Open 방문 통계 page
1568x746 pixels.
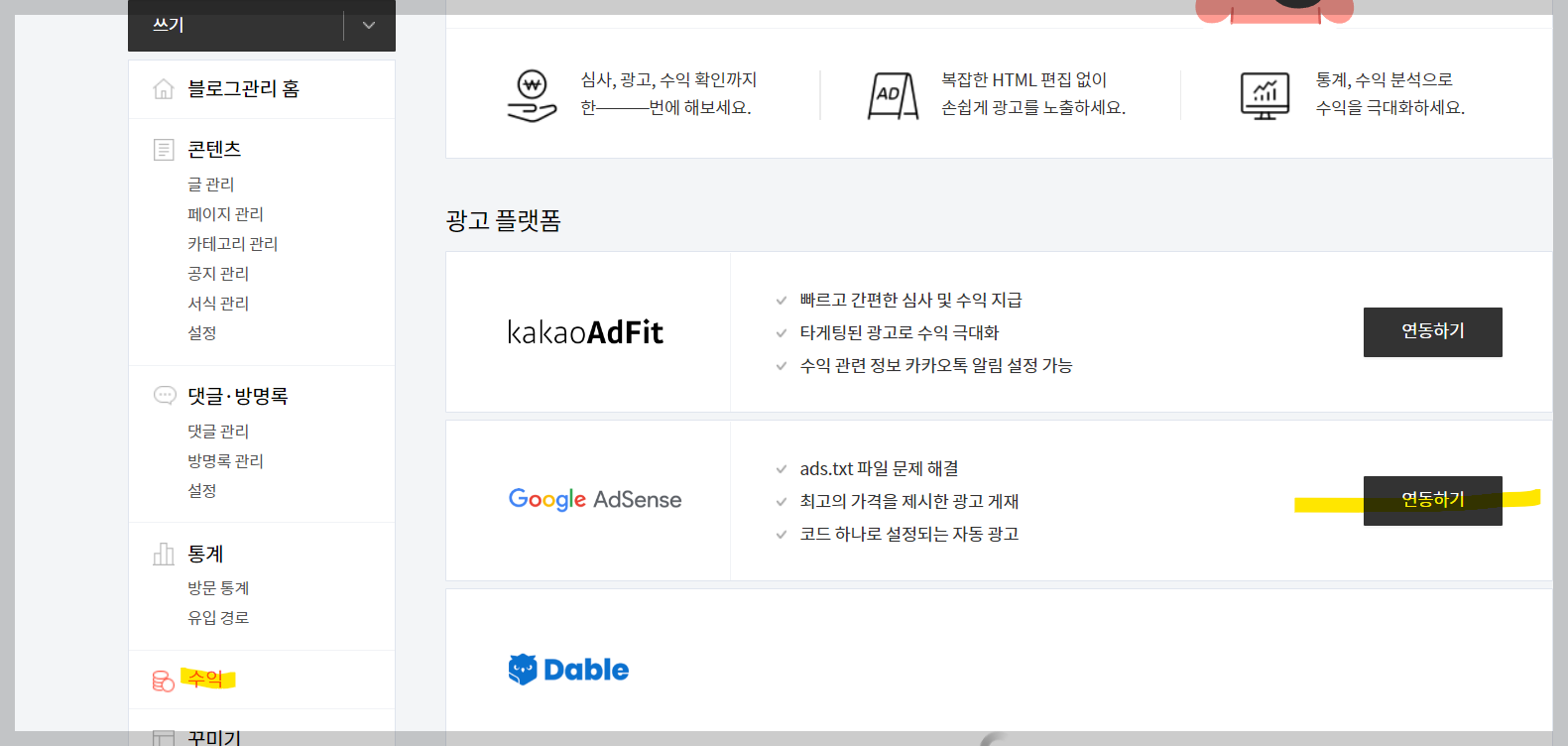[218, 588]
